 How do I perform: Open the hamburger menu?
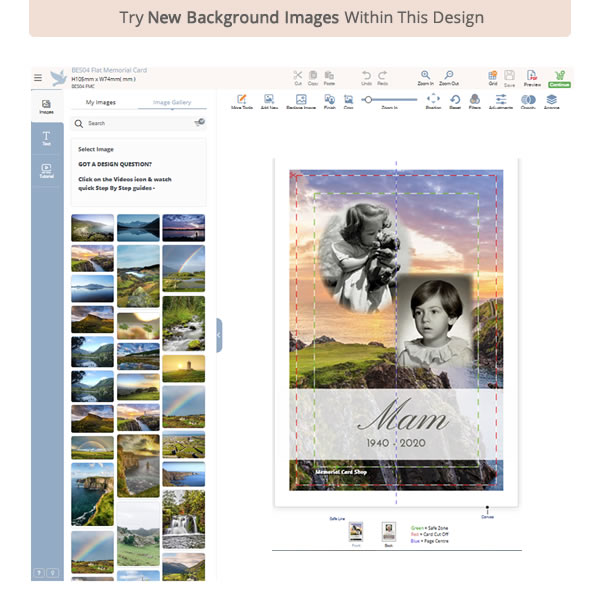coord(38,78)
